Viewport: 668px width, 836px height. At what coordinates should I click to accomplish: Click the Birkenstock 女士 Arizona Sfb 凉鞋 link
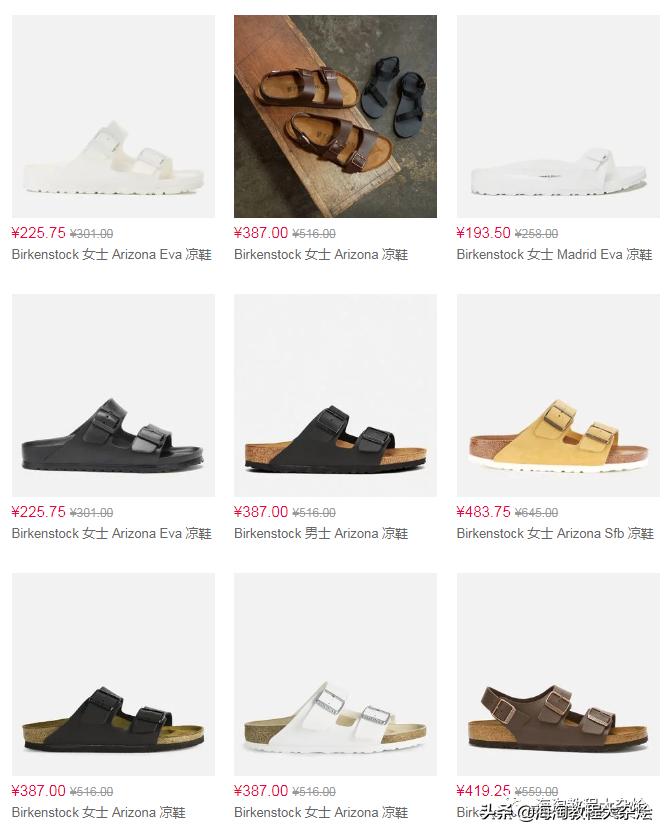555,533
